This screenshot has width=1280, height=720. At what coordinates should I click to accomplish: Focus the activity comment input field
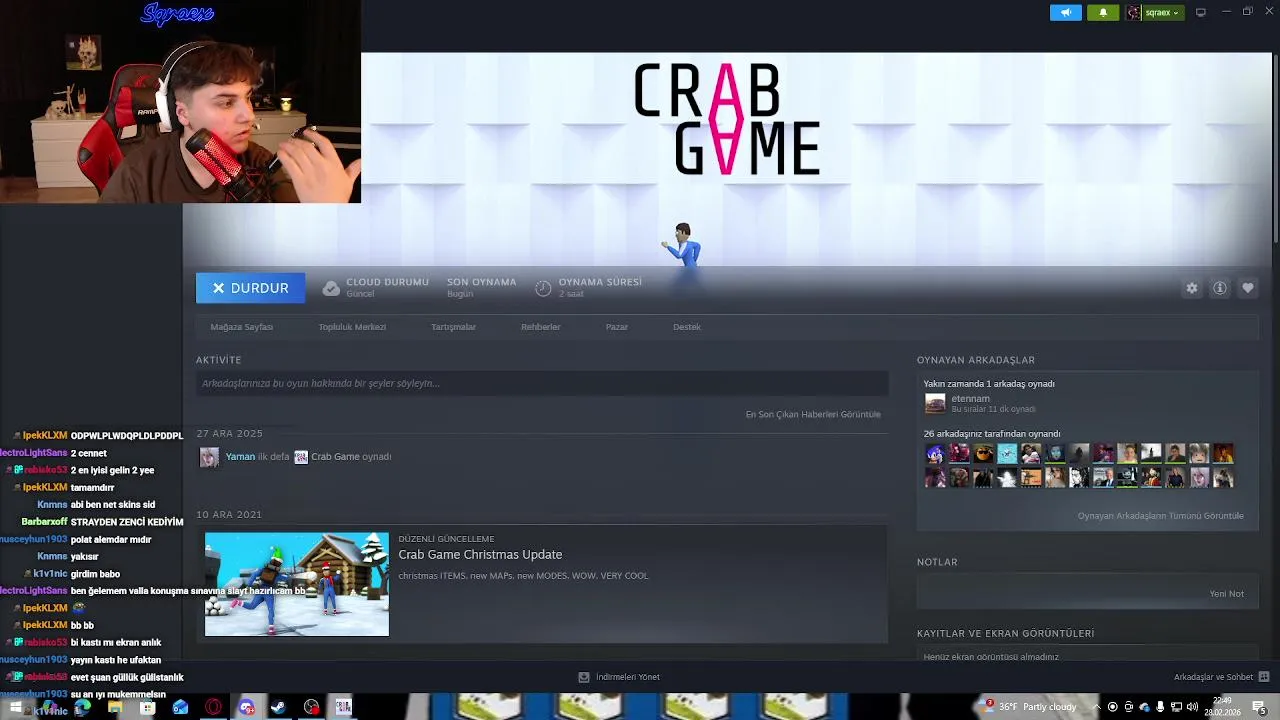coord(542,383)
